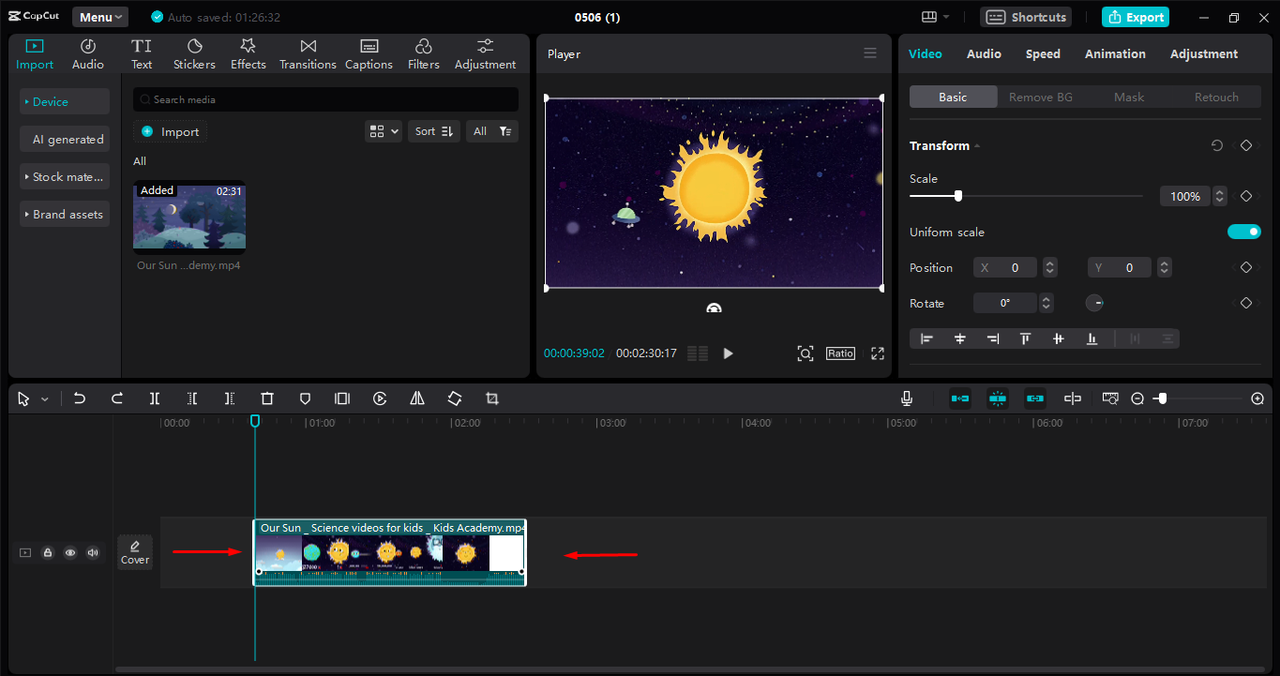Open the Transitions tab

(x=308, y=54)
